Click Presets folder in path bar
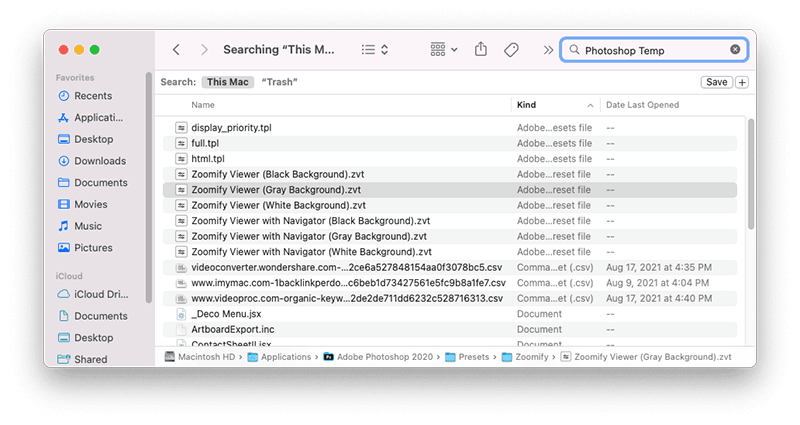This screenshot has width=800, height=425. (467, 357)
